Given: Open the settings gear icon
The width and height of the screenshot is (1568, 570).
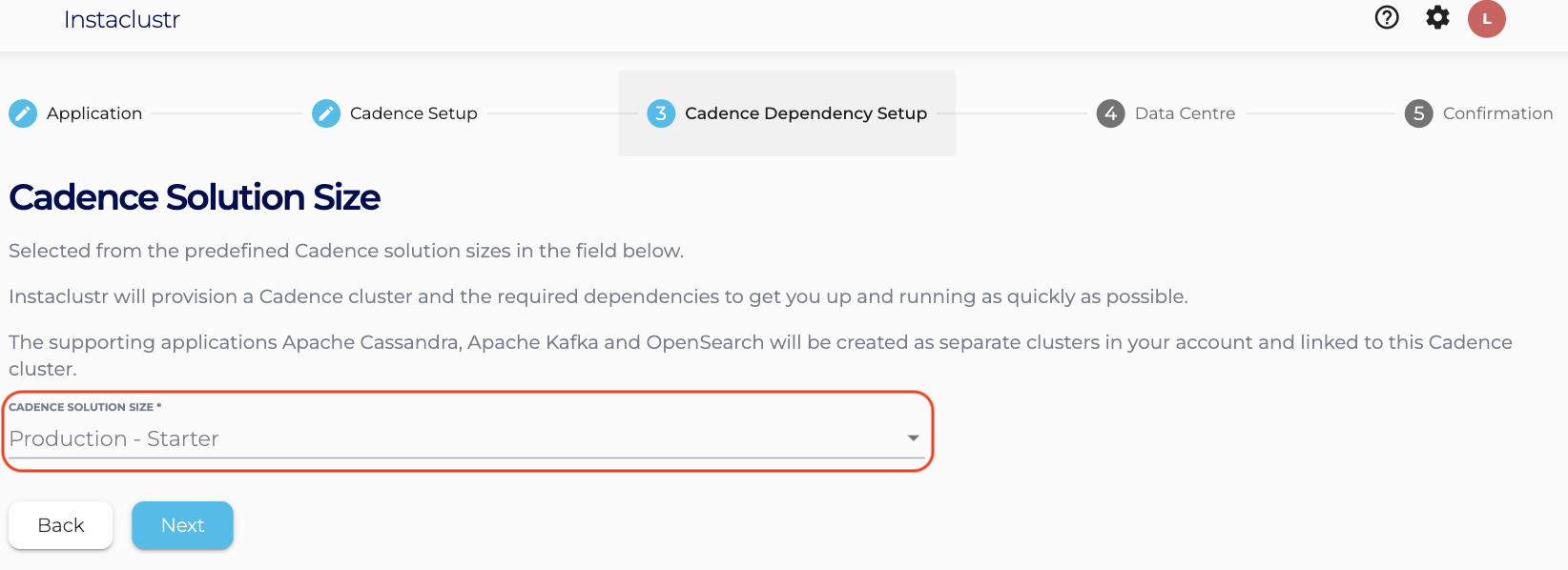Looking at the screenshot, I should coord(1437,17).
